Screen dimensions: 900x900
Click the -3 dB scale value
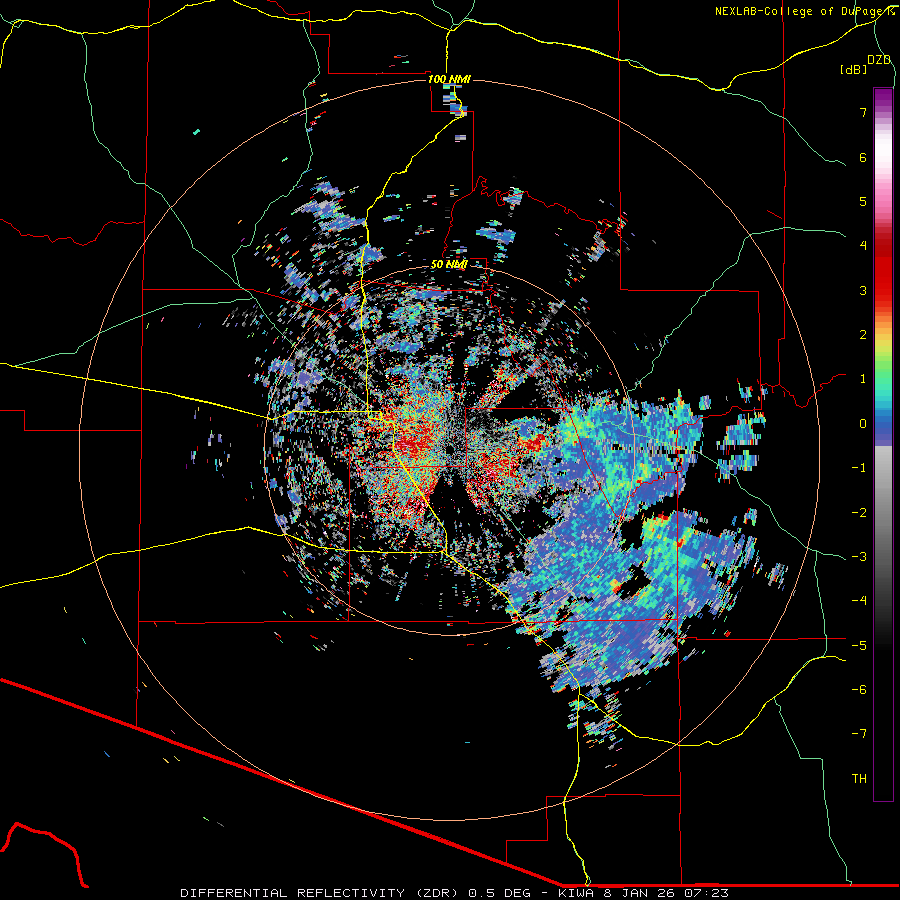859,557
